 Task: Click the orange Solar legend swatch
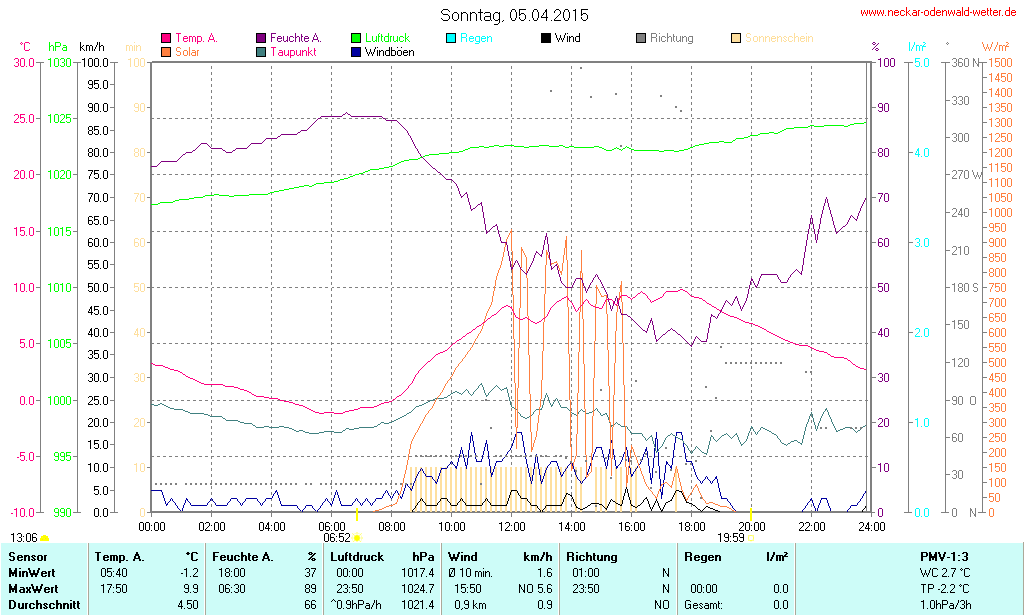[x=166, y=51]
